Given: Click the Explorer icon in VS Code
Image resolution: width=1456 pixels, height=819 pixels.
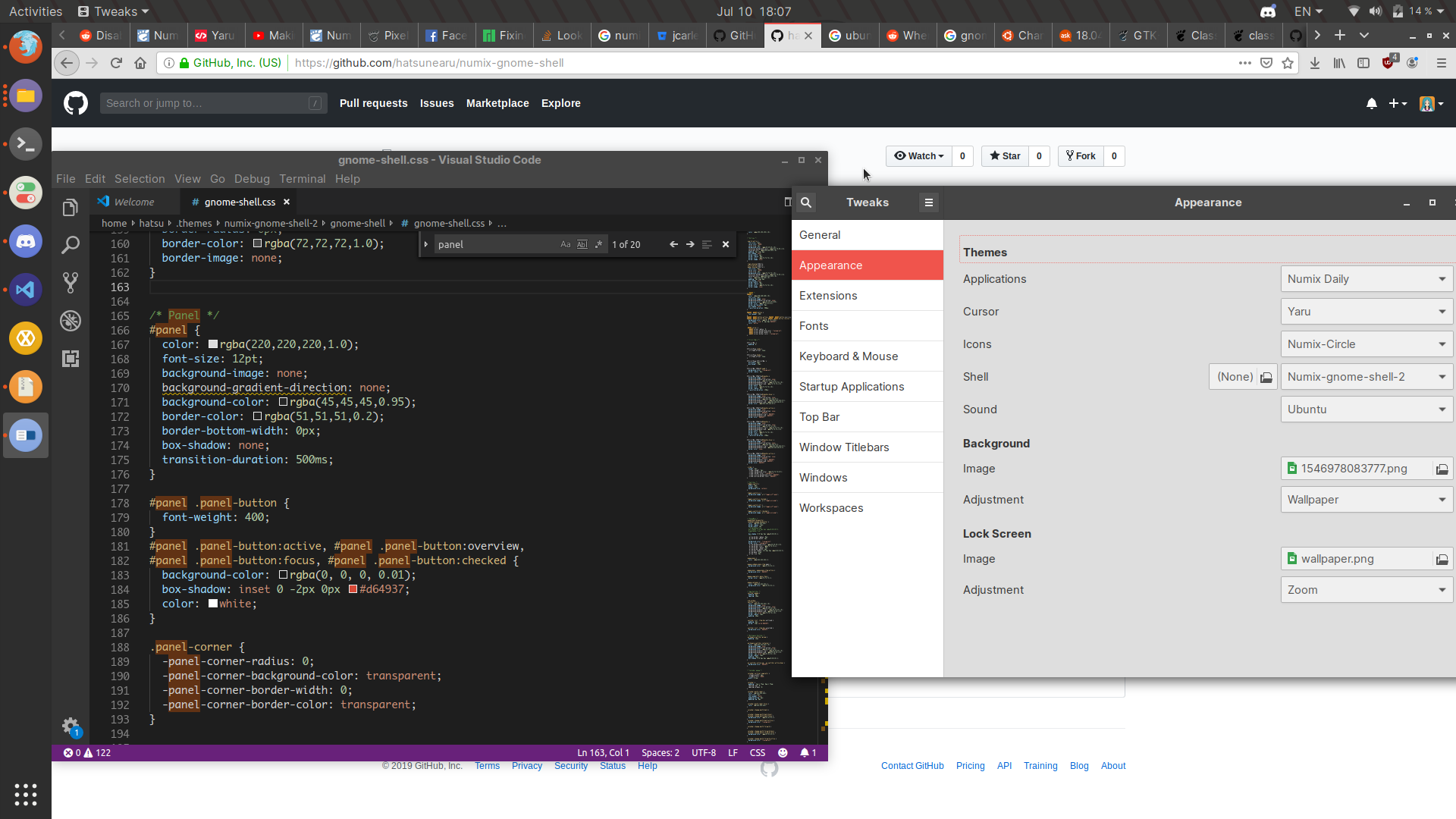Looking at the screenshot, I should (70, 207).
